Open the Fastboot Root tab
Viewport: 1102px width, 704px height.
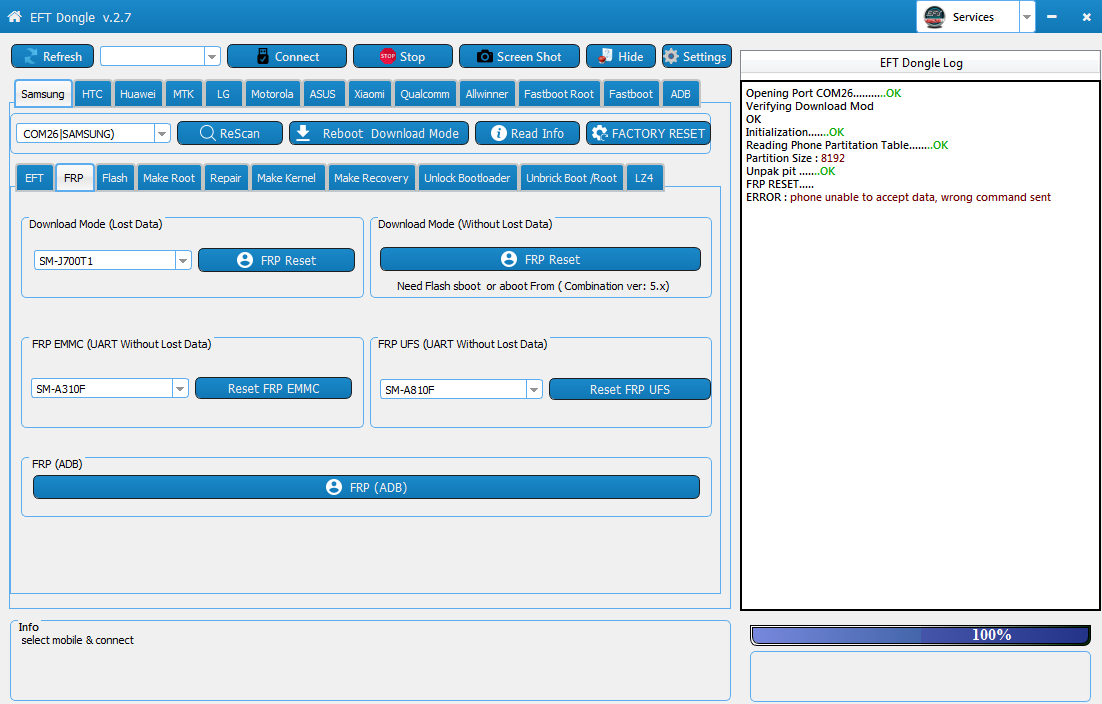click(559, 93)
